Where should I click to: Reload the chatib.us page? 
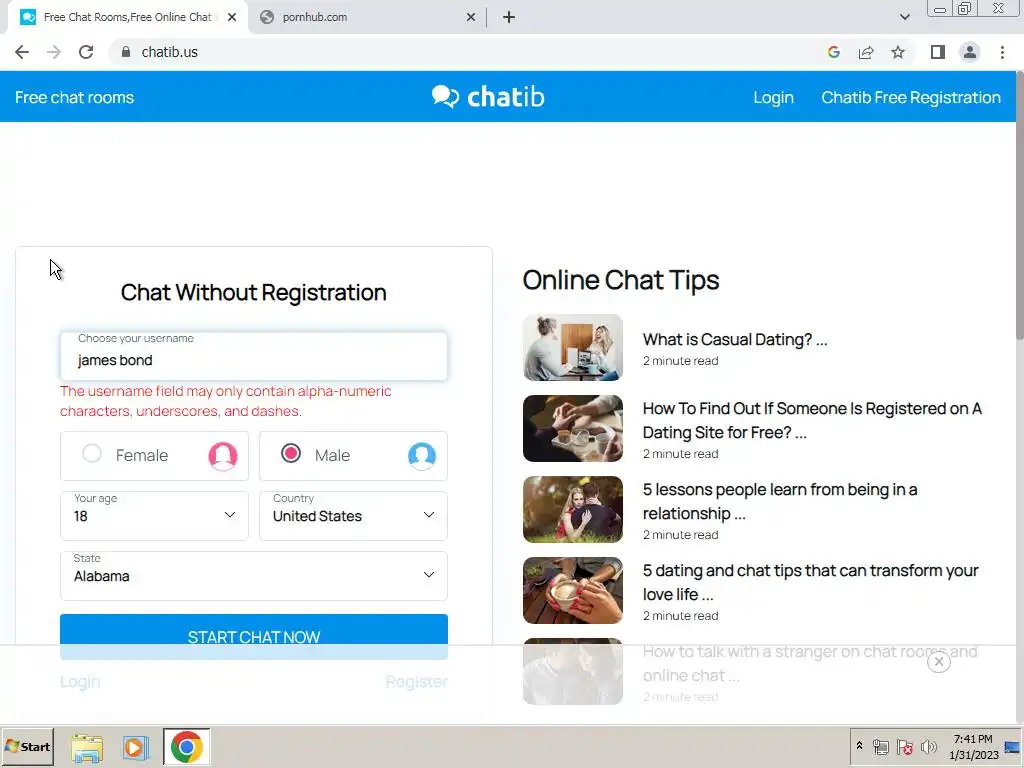click(86, 52)
